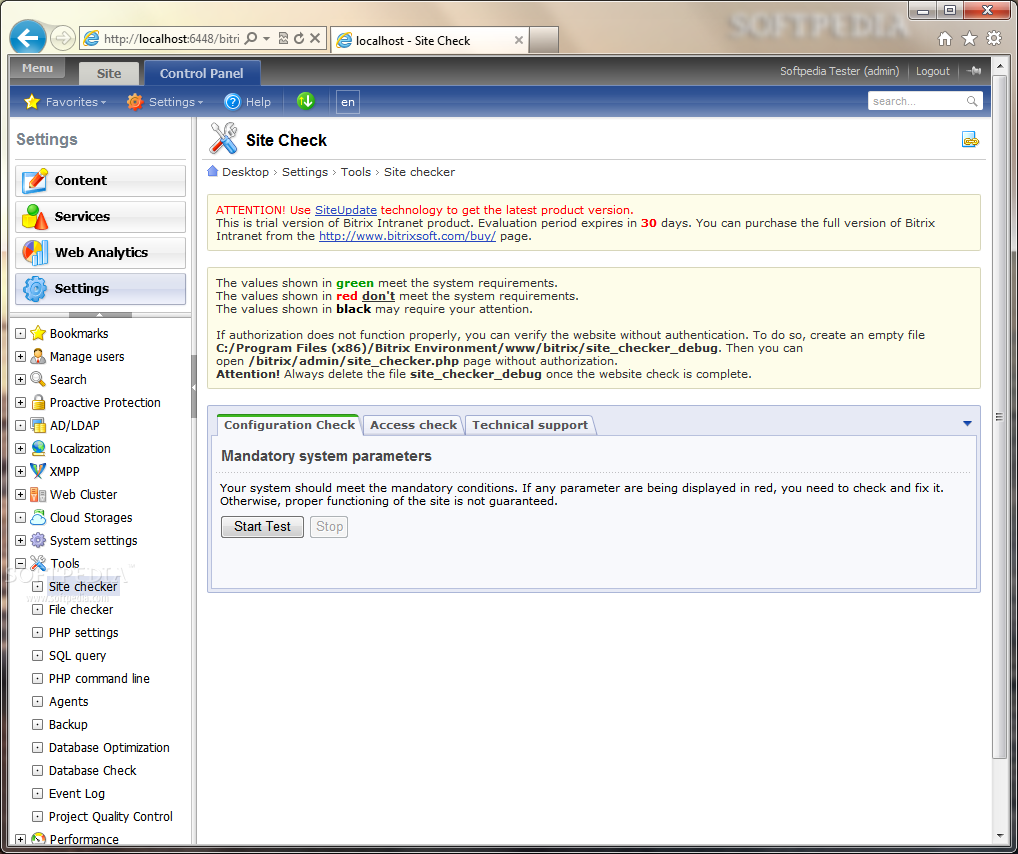Open the Favorites dropdown menu

coord(65,102)
